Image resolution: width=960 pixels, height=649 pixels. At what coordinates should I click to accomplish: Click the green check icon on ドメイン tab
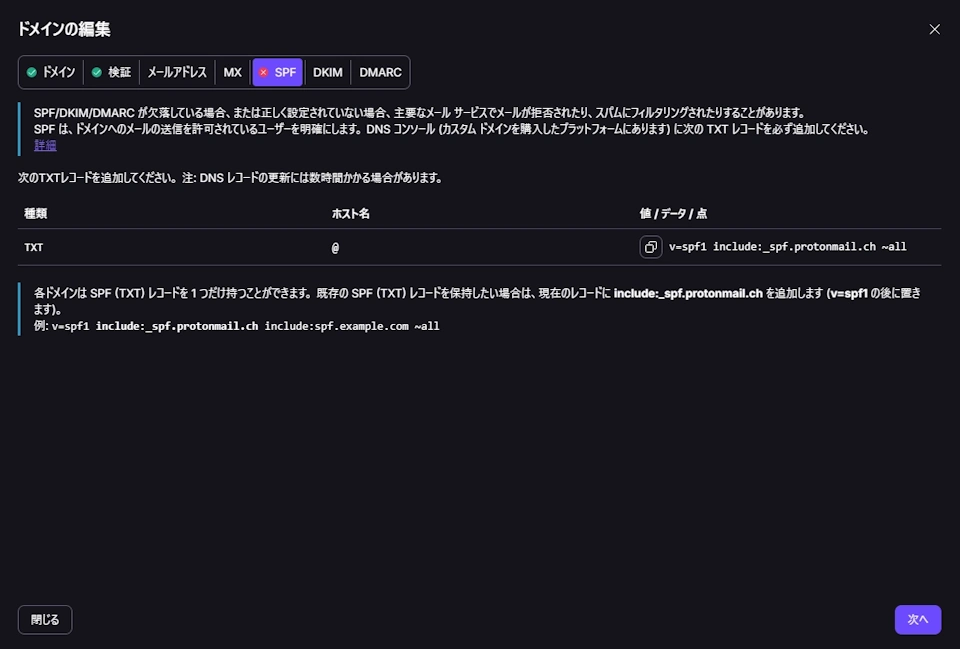point(34,72)
